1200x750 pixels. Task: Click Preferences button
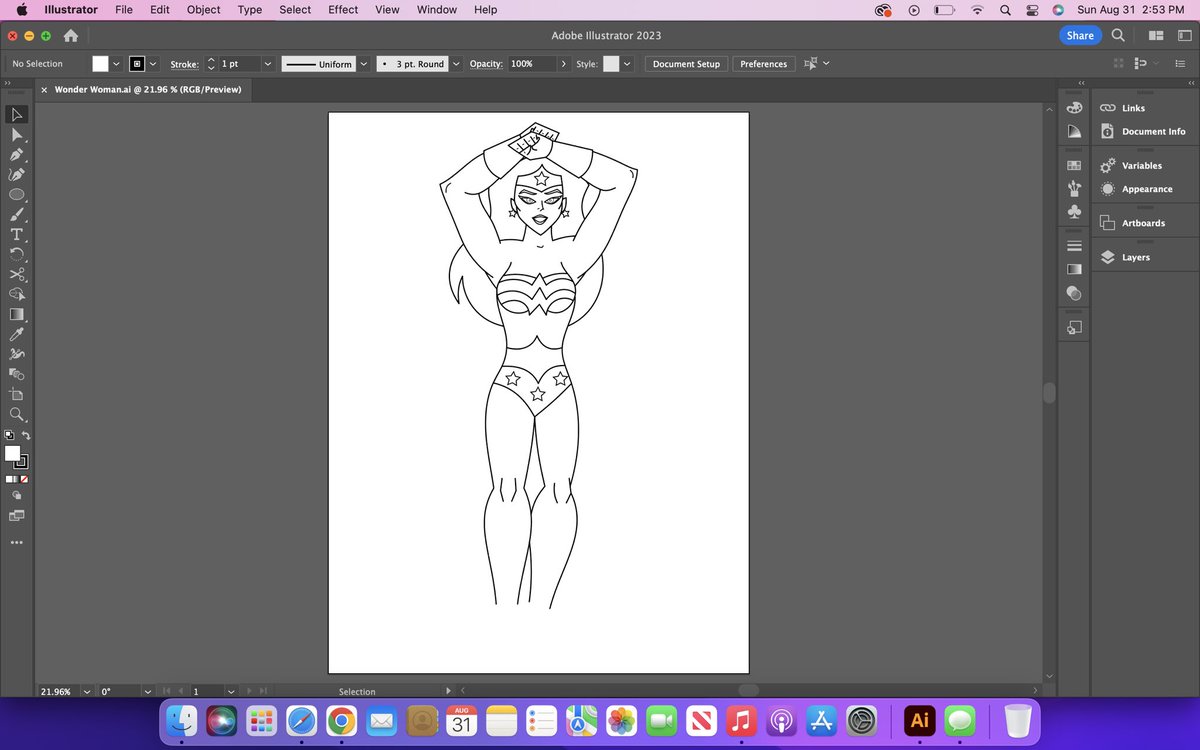tap(764, 64)
